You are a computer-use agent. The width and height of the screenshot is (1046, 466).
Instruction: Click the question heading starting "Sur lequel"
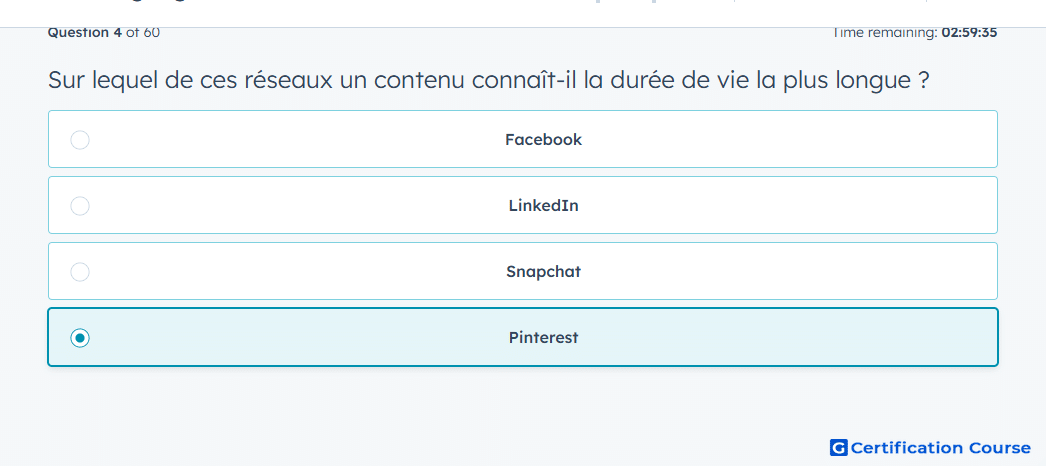pyautogui.click(x=488, y=81)
